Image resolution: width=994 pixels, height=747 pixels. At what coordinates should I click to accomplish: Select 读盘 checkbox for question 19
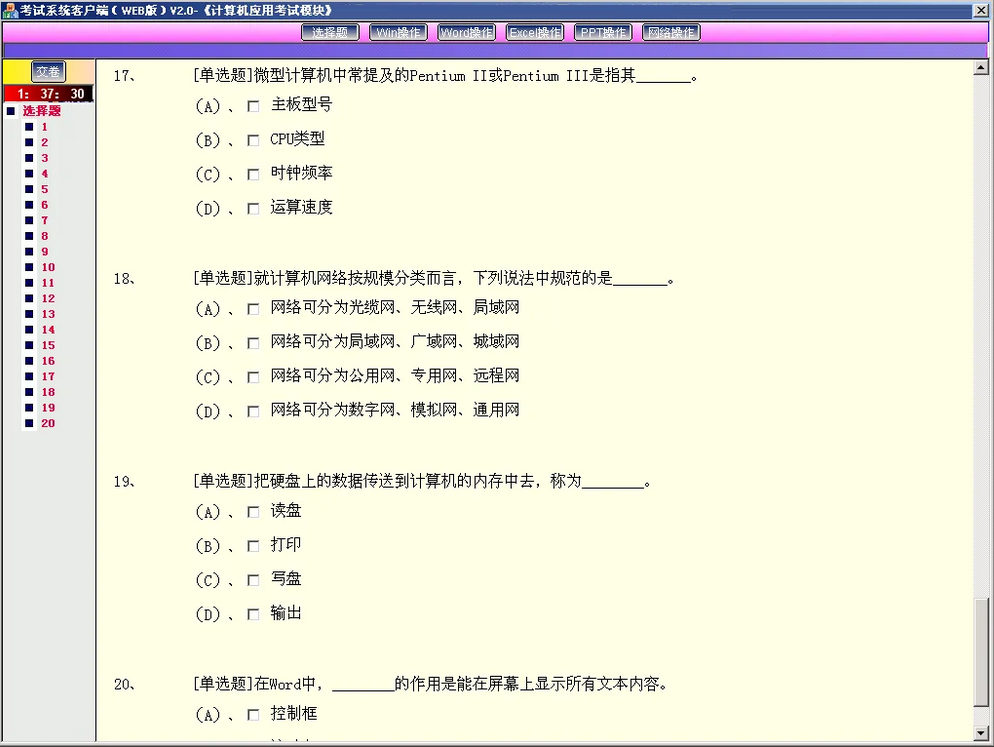[x=253, y=512]
